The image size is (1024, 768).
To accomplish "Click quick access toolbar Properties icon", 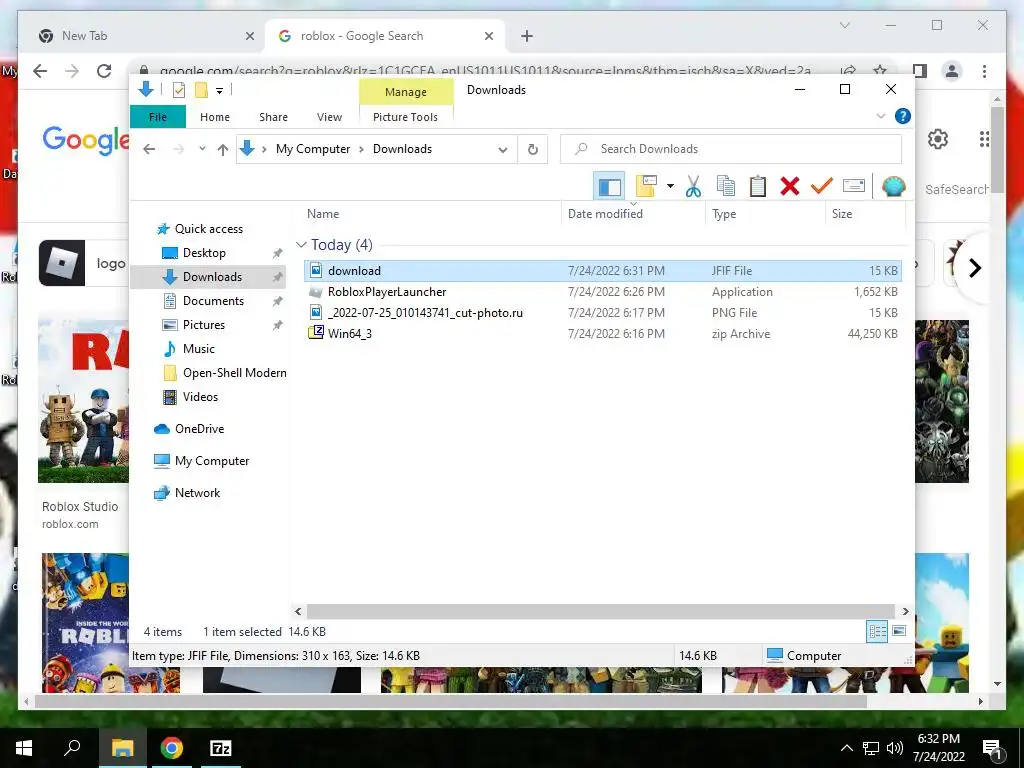I will point(178,90).
